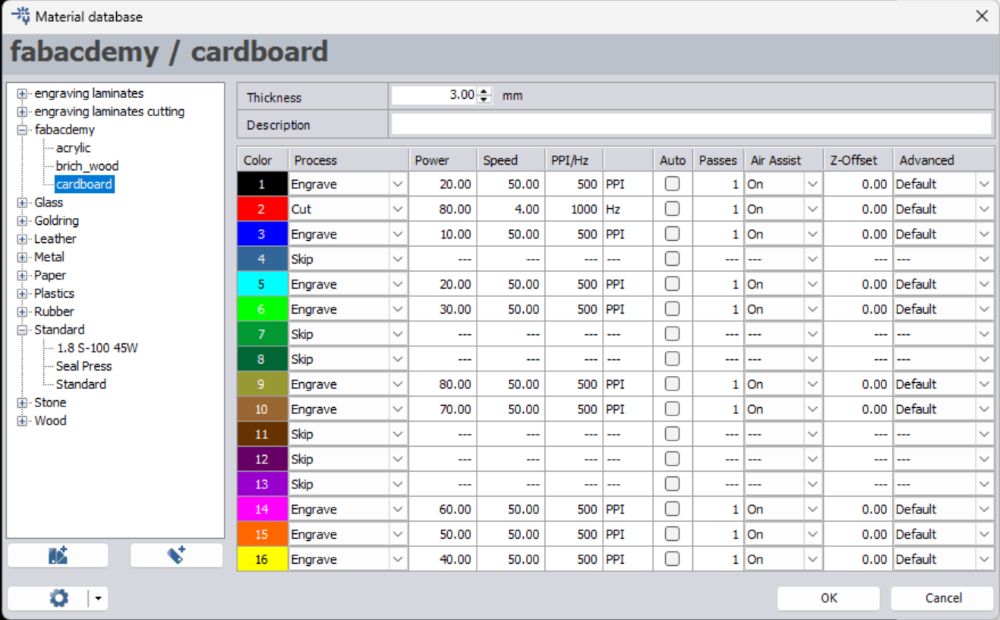
Task: Close the Material database dialog
Action: 982,16
